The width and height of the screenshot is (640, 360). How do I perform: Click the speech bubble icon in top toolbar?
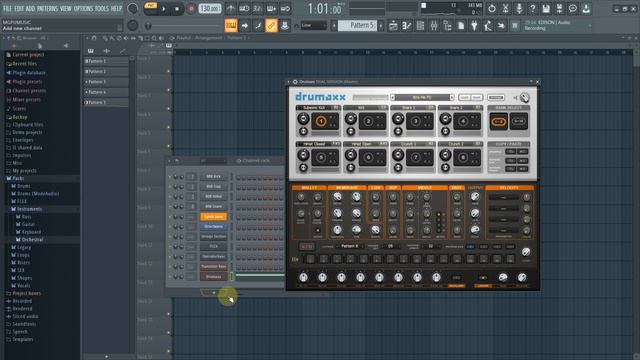(x=573, y=9)
